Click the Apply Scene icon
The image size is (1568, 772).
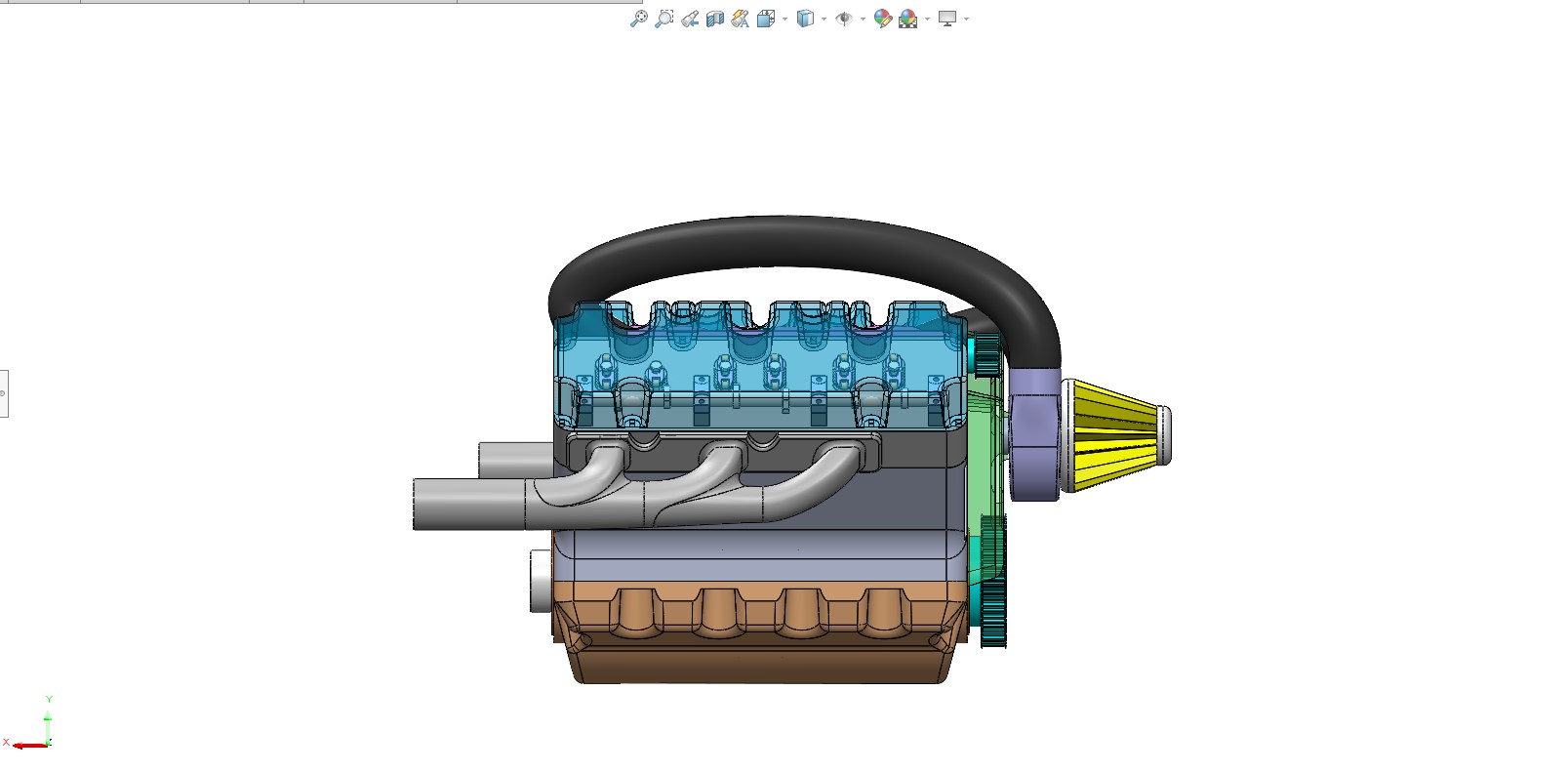point(908,19)
